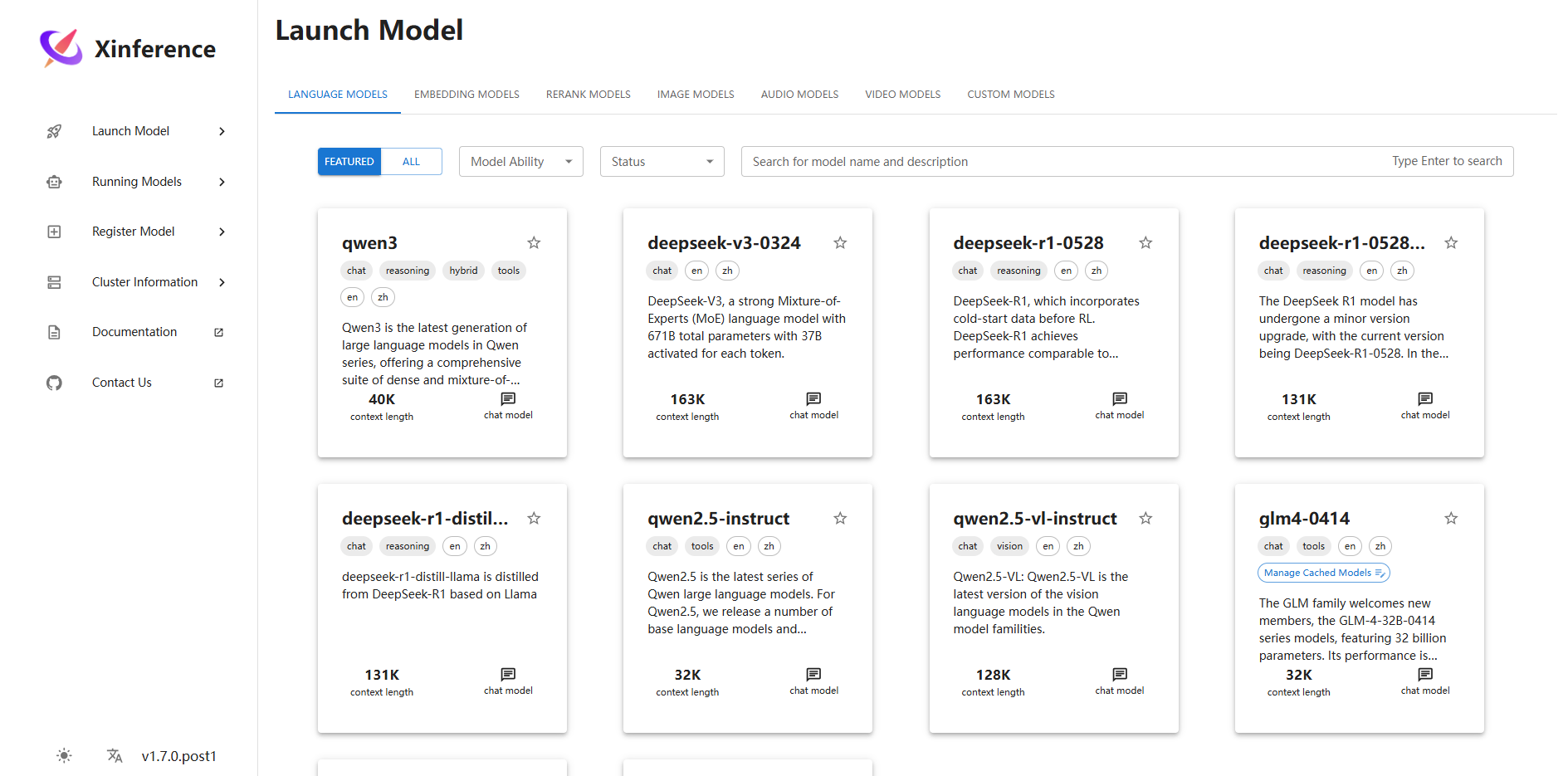Click the model search input field

1127,162
